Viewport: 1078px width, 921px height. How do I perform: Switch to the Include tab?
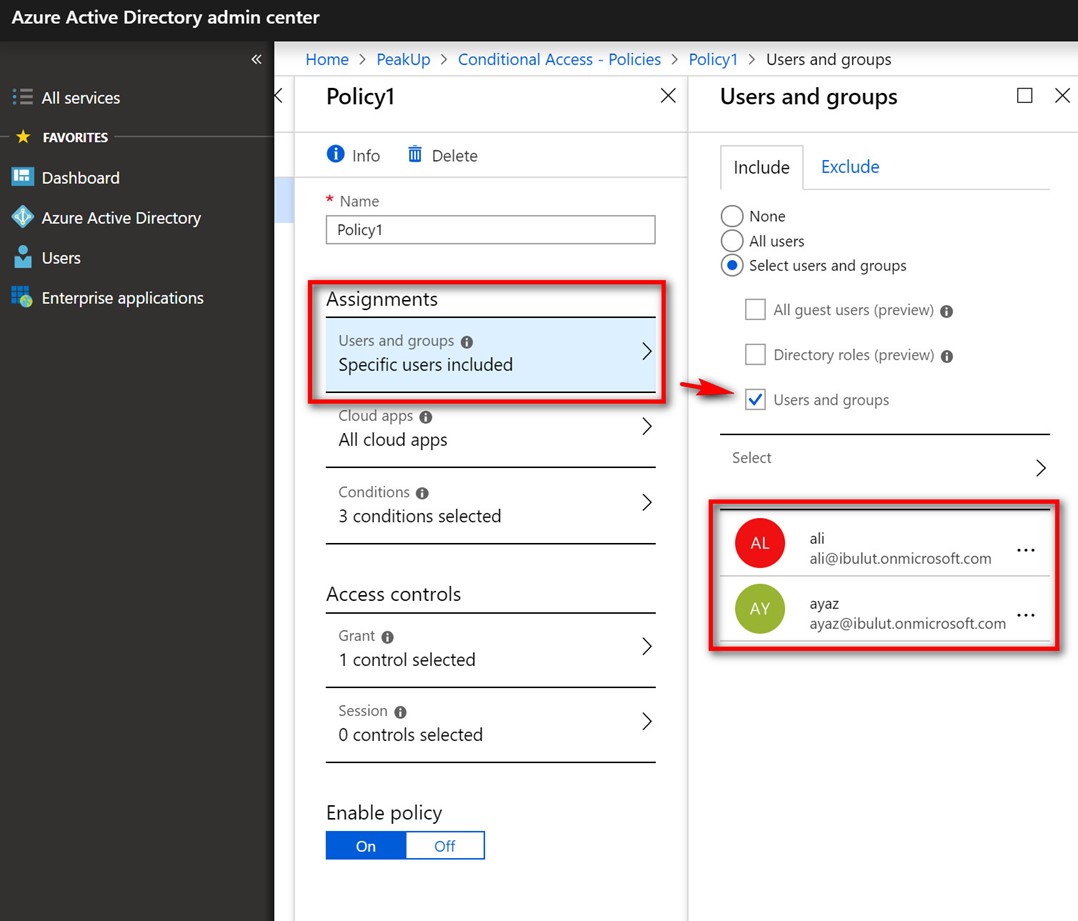click(761, 167)
